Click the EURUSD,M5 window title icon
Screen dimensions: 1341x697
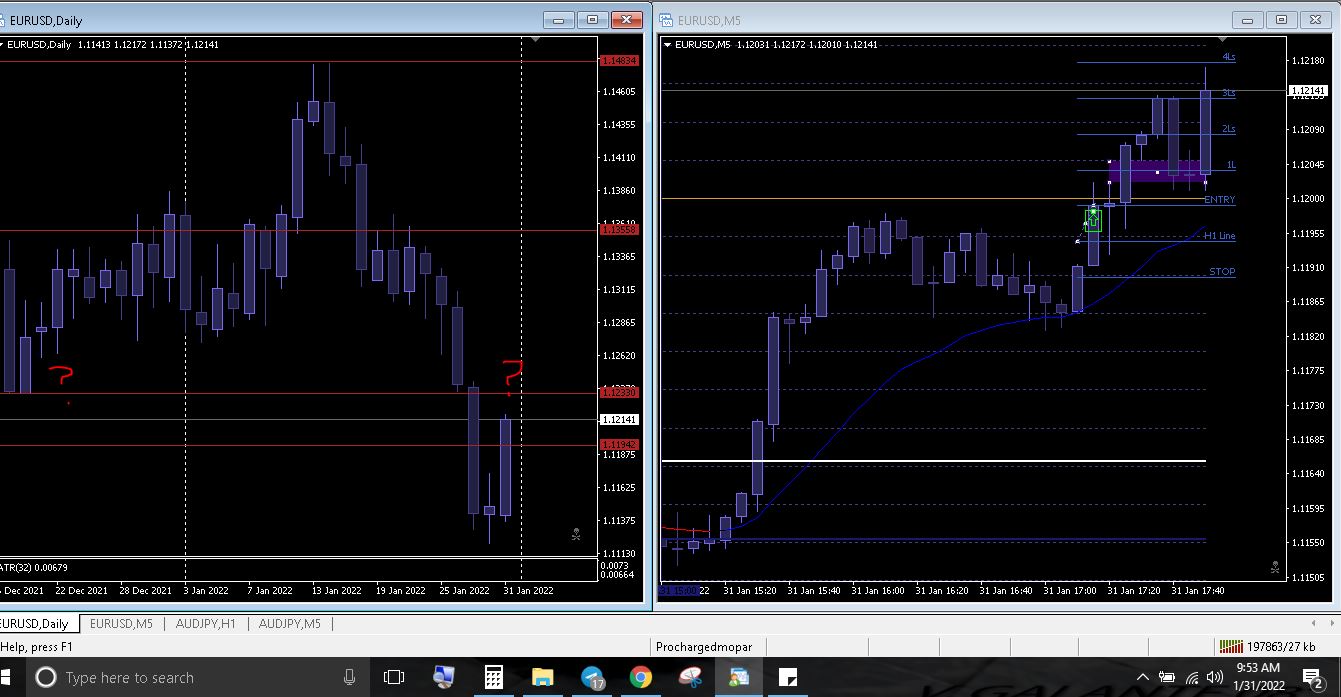point(667,19)
